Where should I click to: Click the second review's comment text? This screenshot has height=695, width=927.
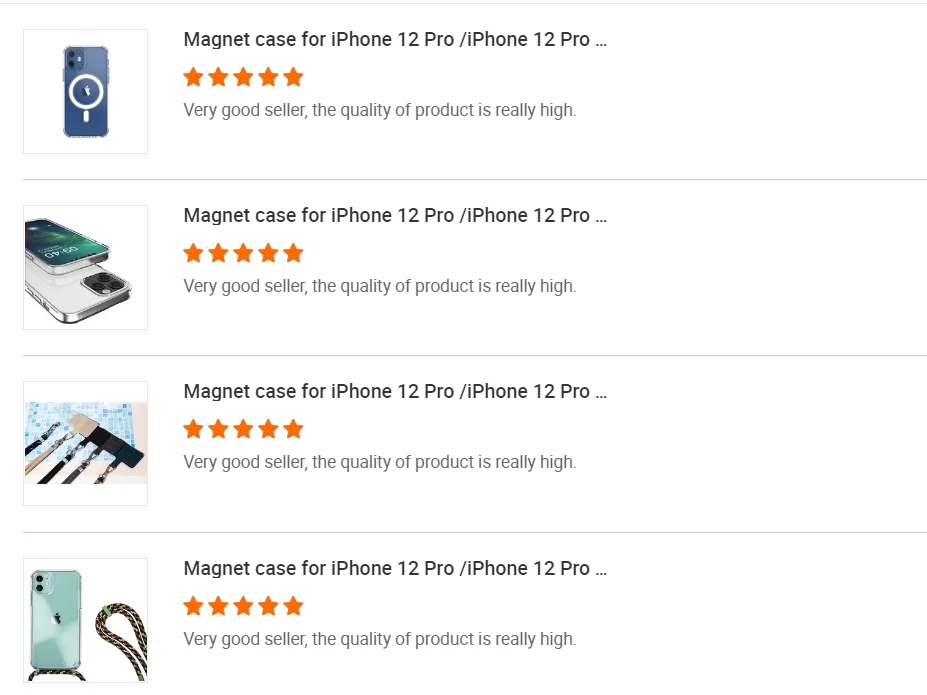(x=380, y=286)
